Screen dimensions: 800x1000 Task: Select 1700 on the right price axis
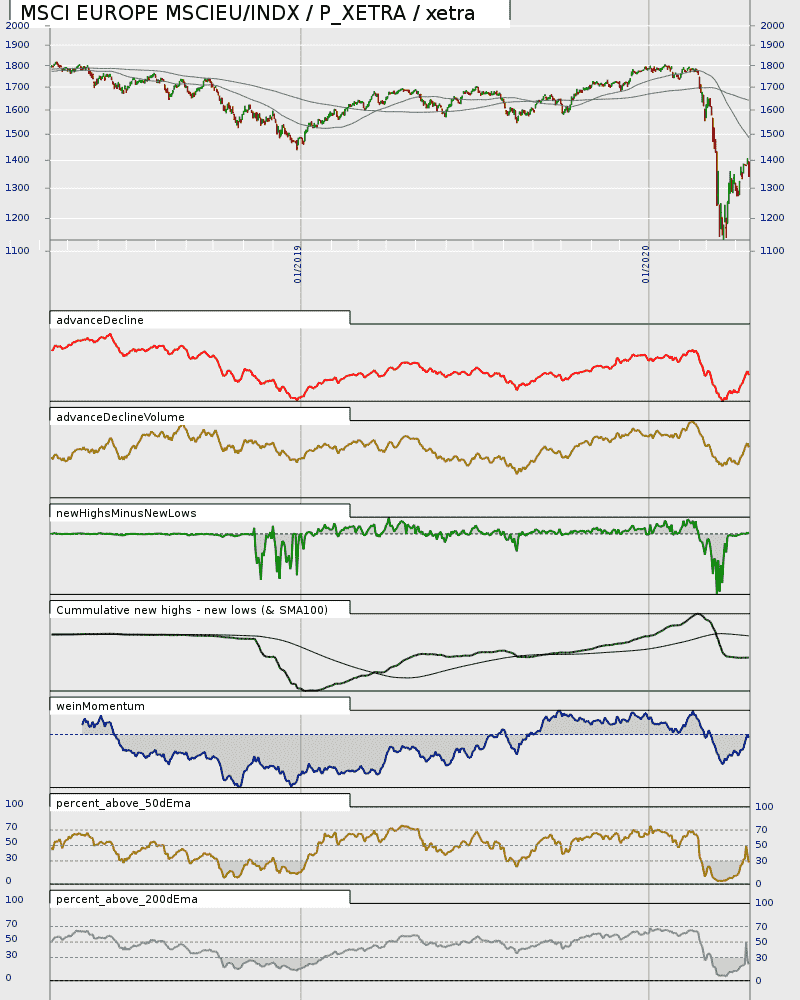[772, 87]
